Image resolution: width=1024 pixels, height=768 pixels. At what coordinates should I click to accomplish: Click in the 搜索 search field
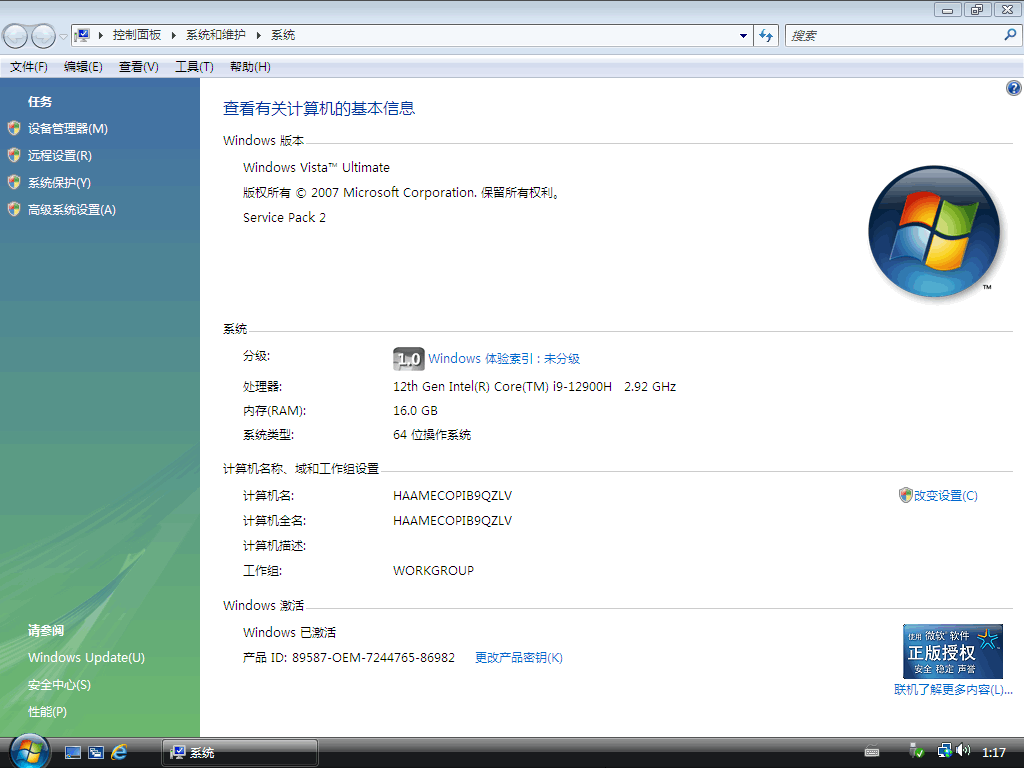pos(895,36)
